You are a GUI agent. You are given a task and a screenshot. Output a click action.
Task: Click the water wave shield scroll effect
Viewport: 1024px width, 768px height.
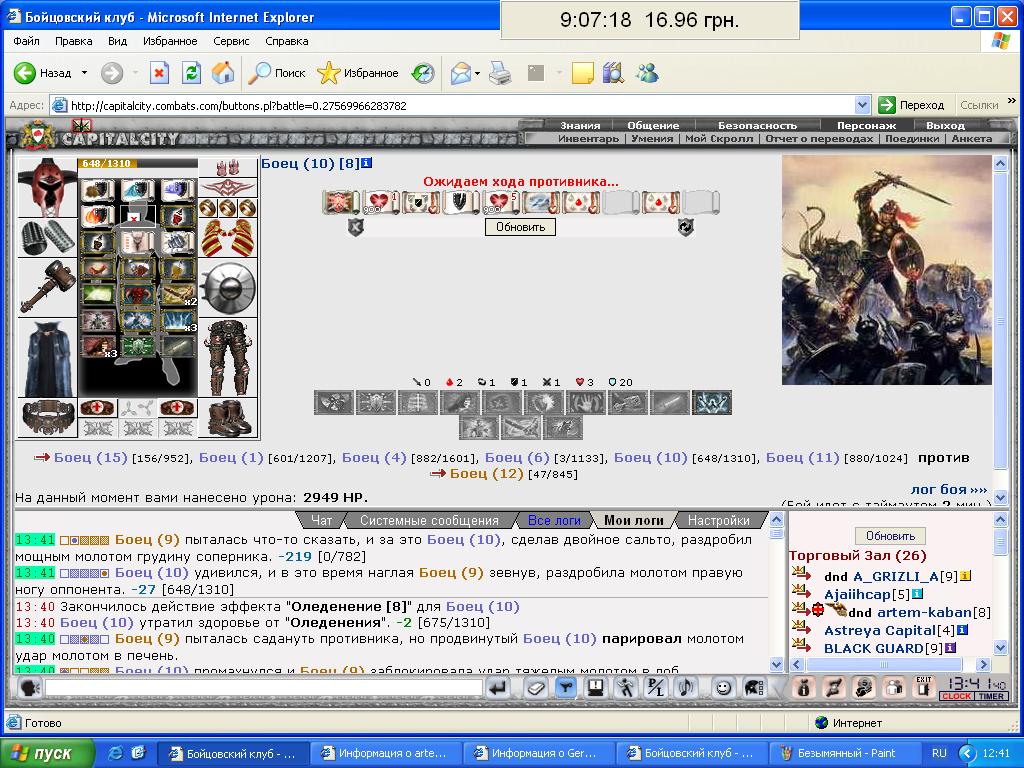[137, 190]
